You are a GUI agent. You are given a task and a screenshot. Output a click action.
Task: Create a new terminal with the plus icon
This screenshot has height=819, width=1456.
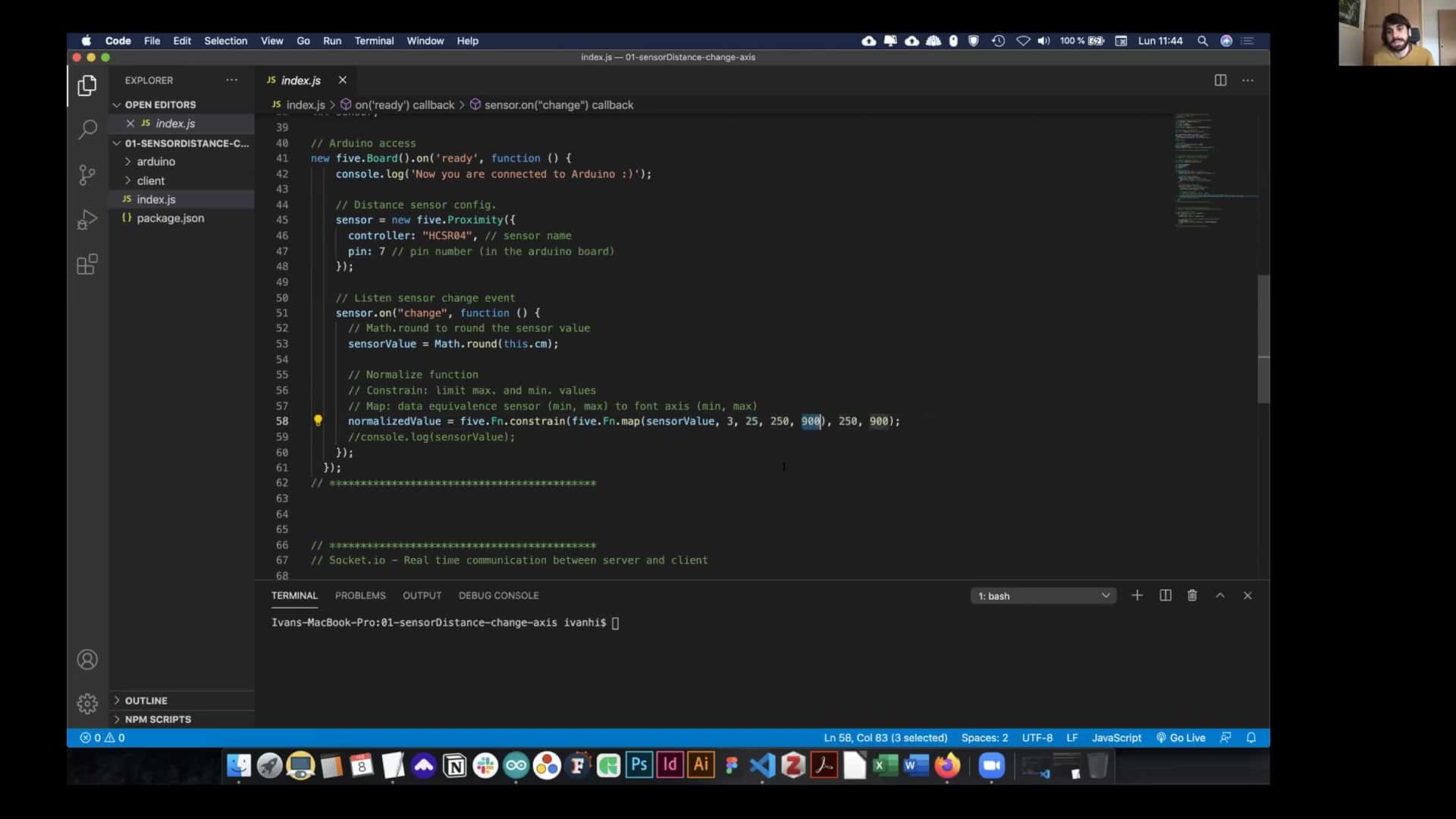tap(1137, 595)
